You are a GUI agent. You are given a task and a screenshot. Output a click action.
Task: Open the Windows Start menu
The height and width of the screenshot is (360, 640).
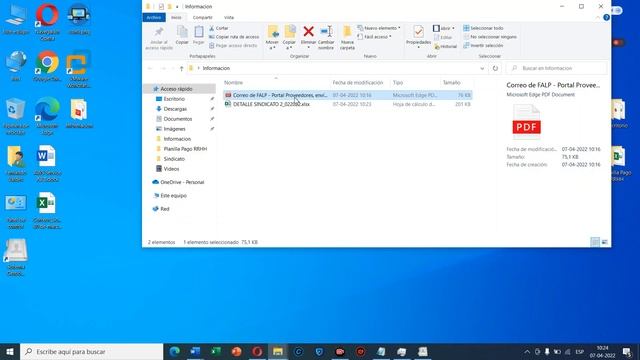pos(10,351)
